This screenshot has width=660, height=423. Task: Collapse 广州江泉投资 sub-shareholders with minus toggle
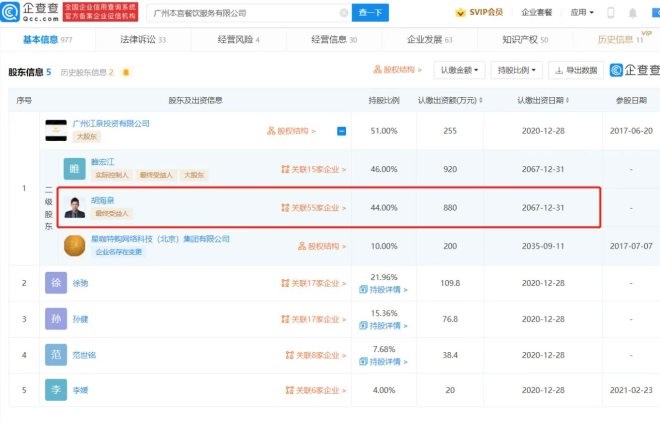pyautogui.click(x=341, y=131)
